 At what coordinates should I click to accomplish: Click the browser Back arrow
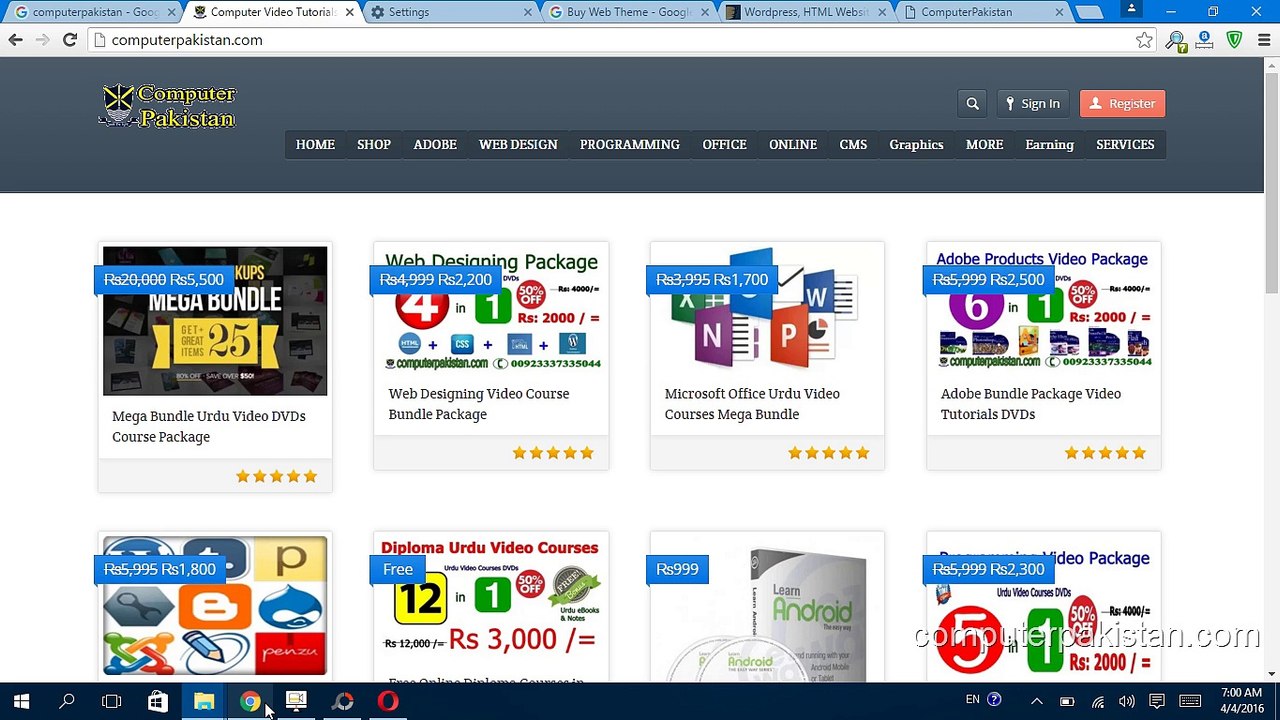click(15, 40)
